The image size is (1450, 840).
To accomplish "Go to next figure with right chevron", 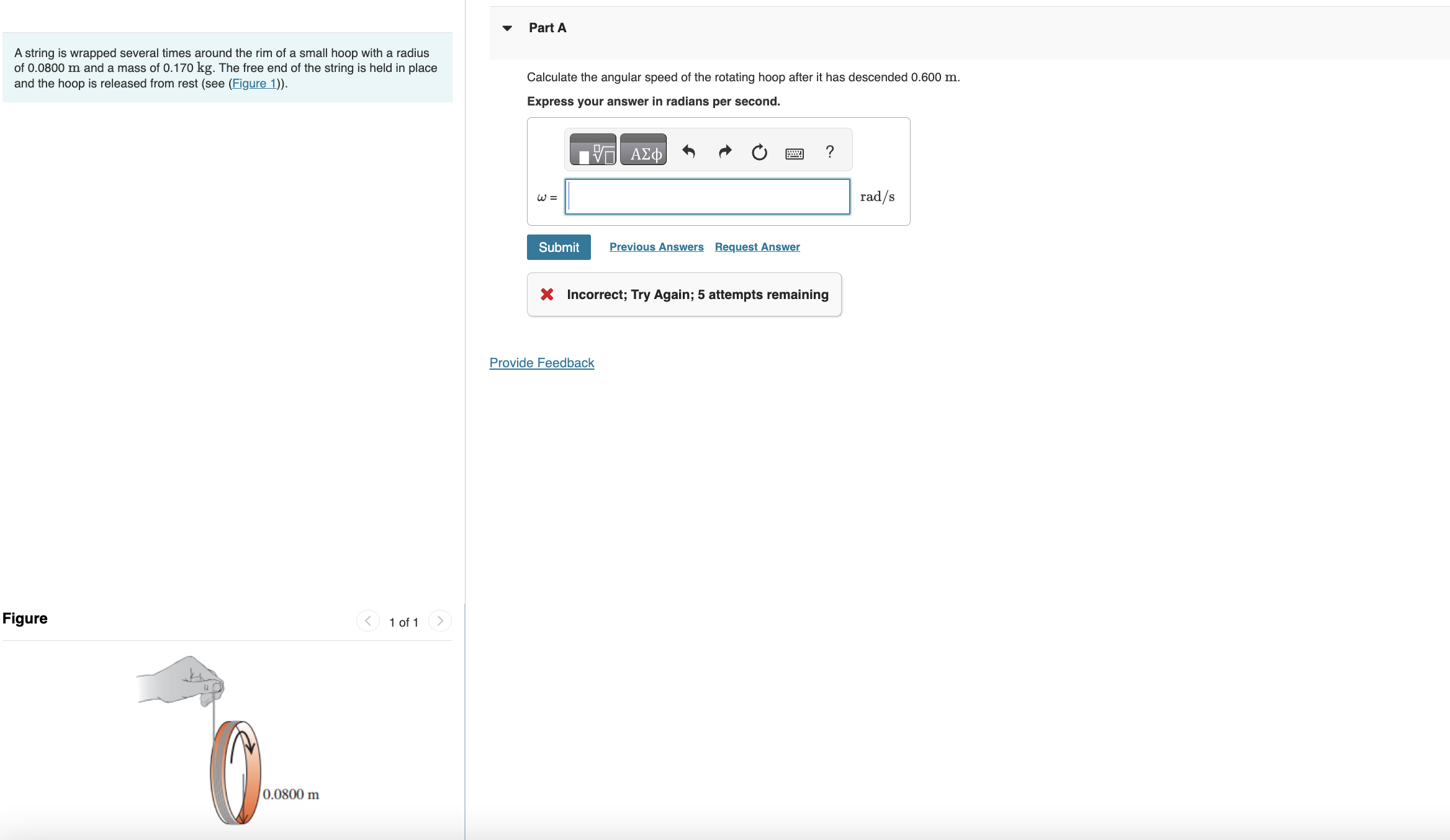I will 440,620.
